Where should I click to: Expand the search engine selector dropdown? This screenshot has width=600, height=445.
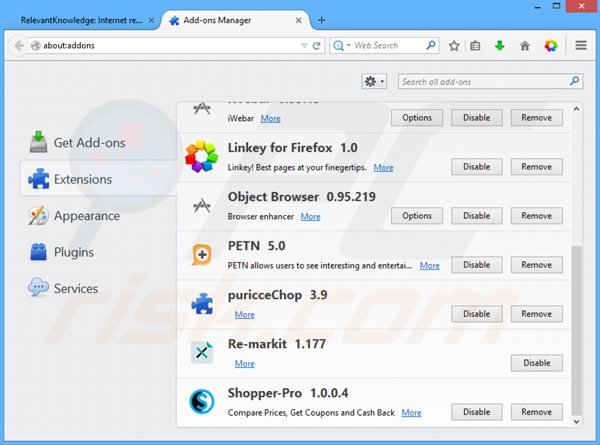pos(342,46)
